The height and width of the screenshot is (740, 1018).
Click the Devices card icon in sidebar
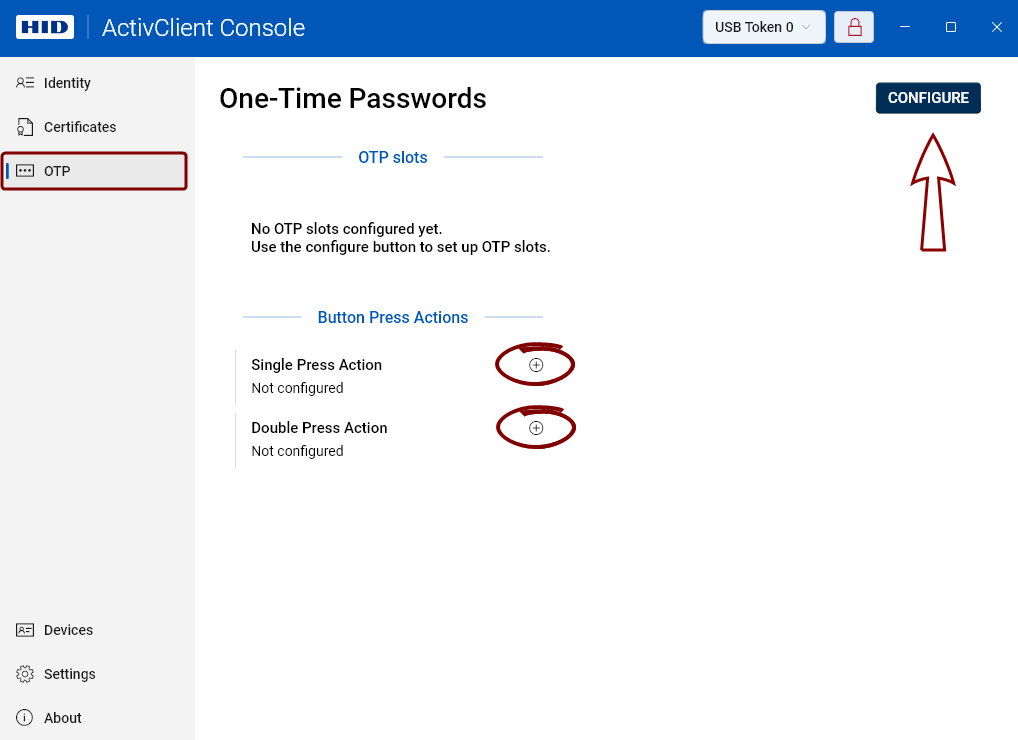click(26, 630)
